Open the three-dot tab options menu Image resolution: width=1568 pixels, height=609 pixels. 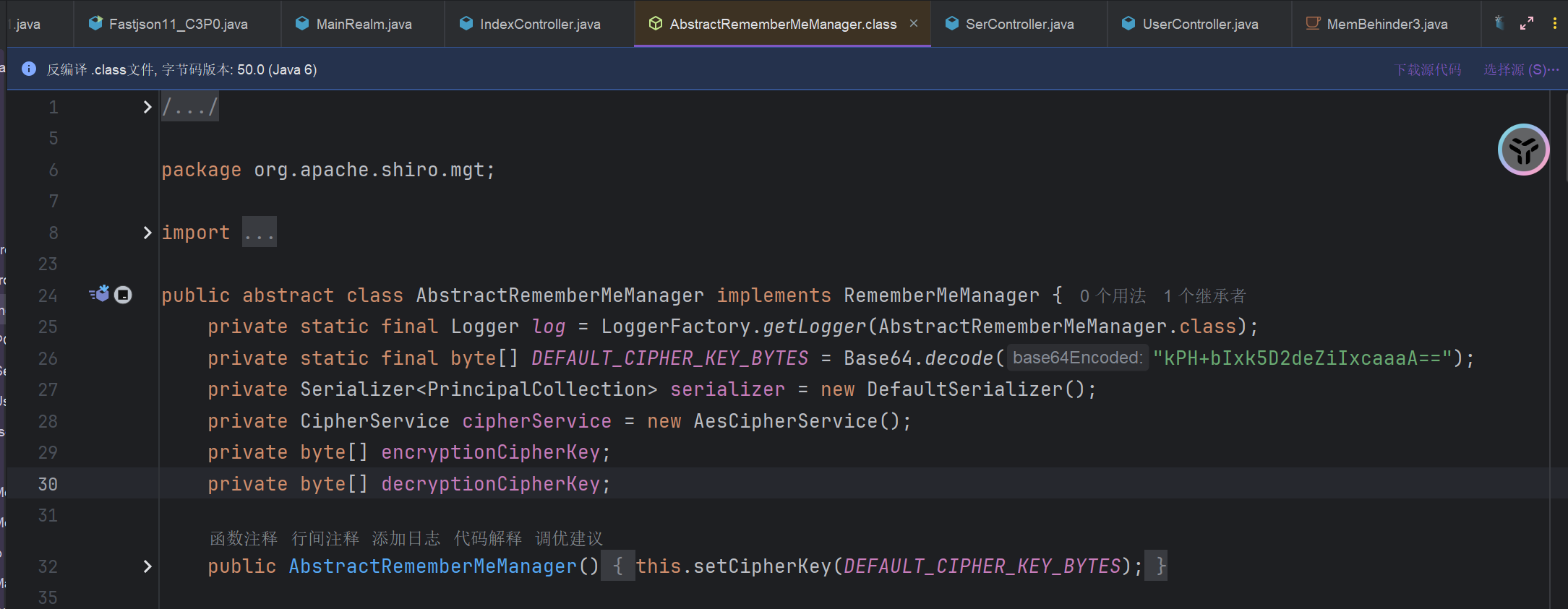click(x=1554, y=23)
